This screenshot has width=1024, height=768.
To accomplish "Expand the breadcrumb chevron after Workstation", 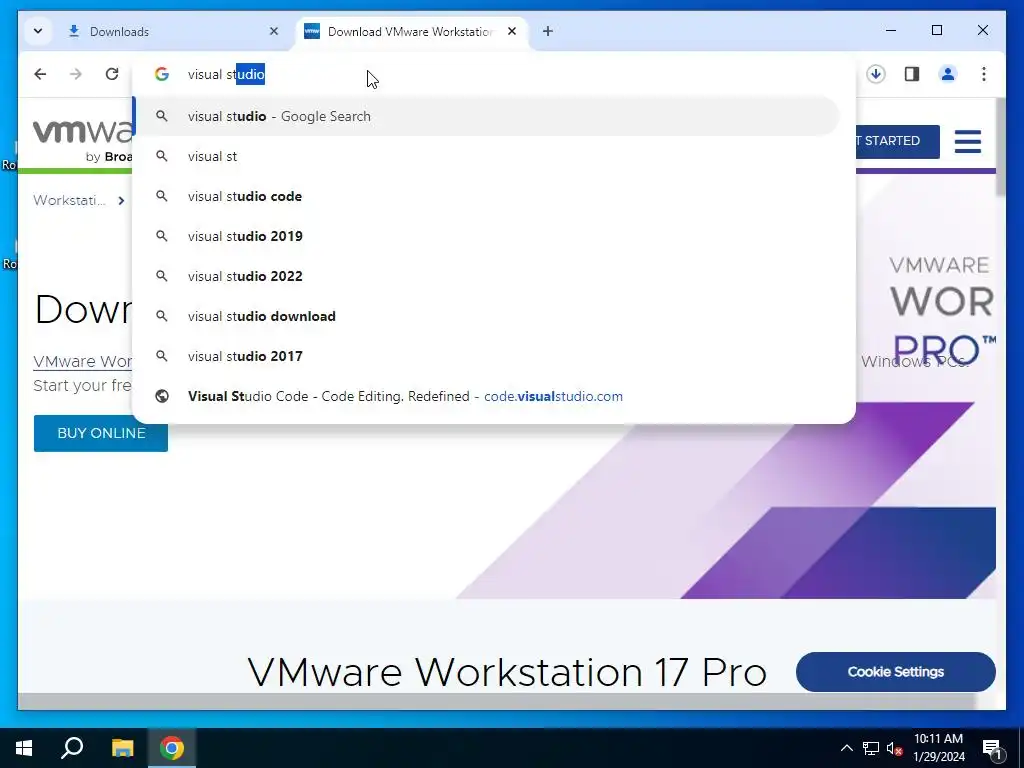I will pos(121,200).
